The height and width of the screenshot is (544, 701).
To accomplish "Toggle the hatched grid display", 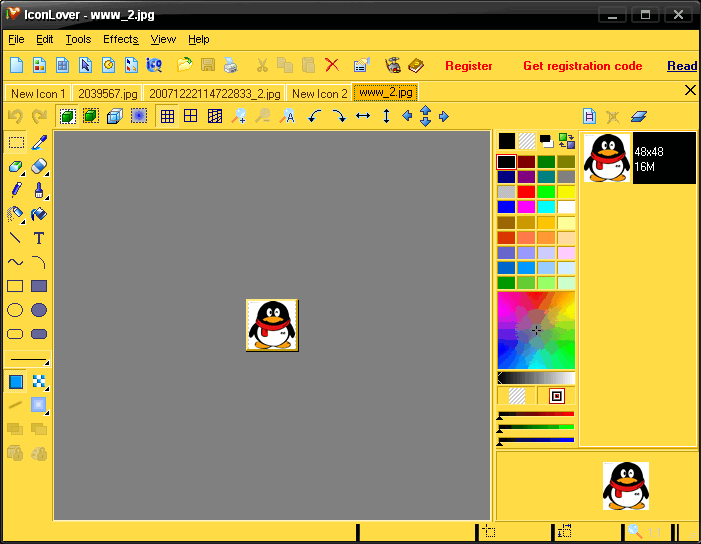I will 215,117.
